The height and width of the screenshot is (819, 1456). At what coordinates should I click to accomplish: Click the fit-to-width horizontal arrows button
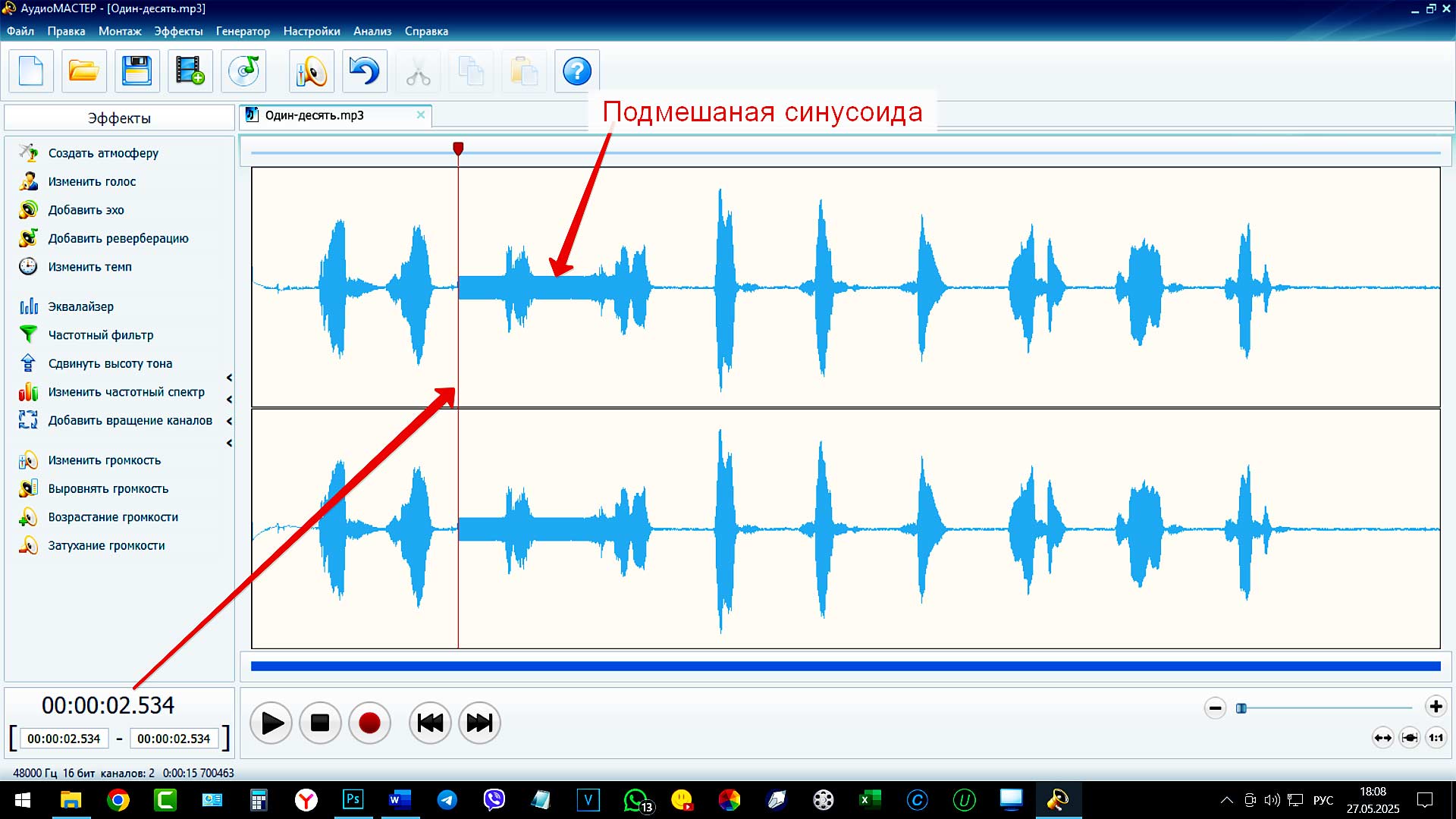(1383, 738)
